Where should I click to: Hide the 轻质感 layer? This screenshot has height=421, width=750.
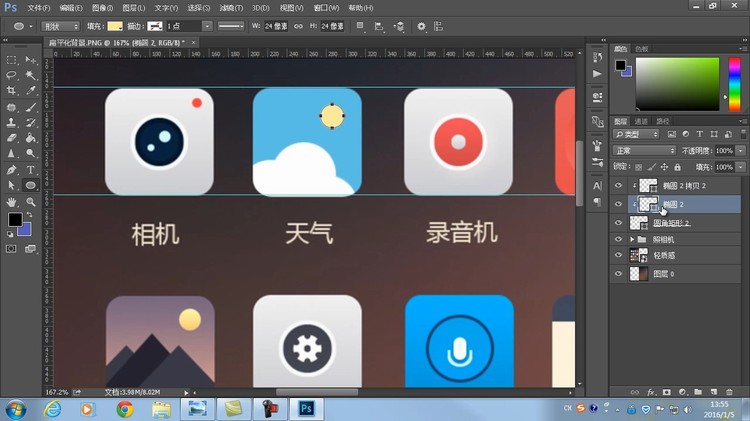pos(618,255)
